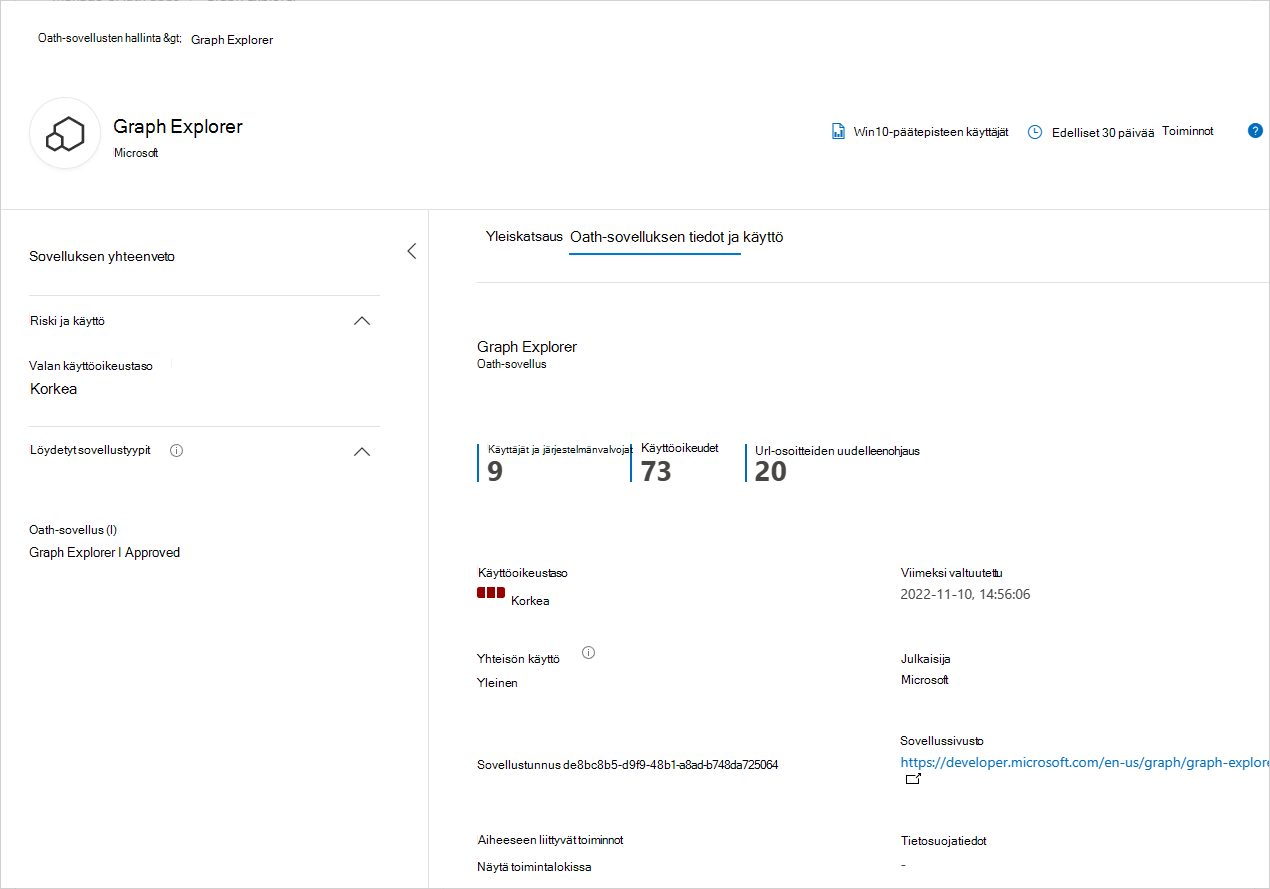Click the Graph Explorer breadcrumb entry
The width and height of the screenshot is (1270, 889).
232,39
